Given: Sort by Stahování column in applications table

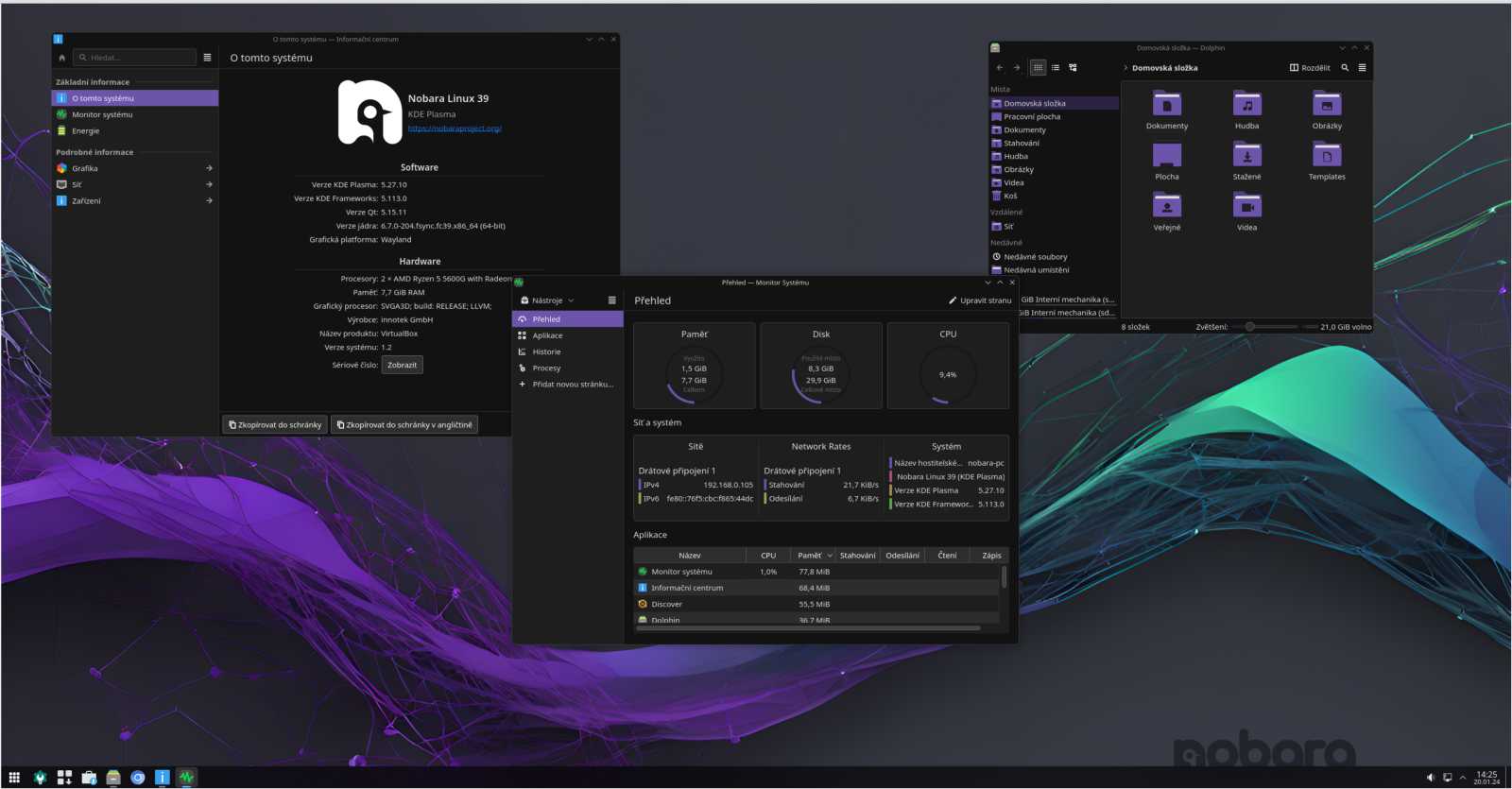Looking at the screenshot, I should tap(858, 556).
